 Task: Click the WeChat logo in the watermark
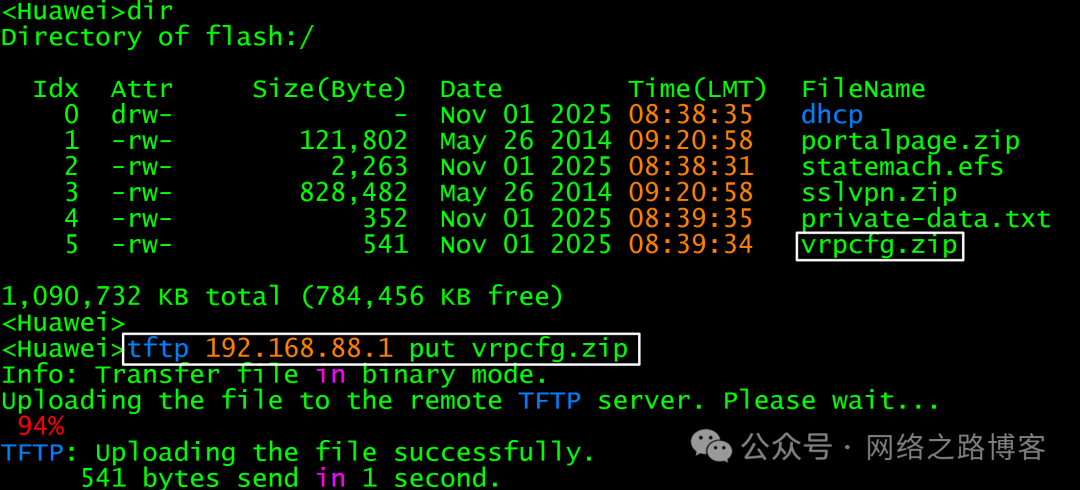[712, 447]
